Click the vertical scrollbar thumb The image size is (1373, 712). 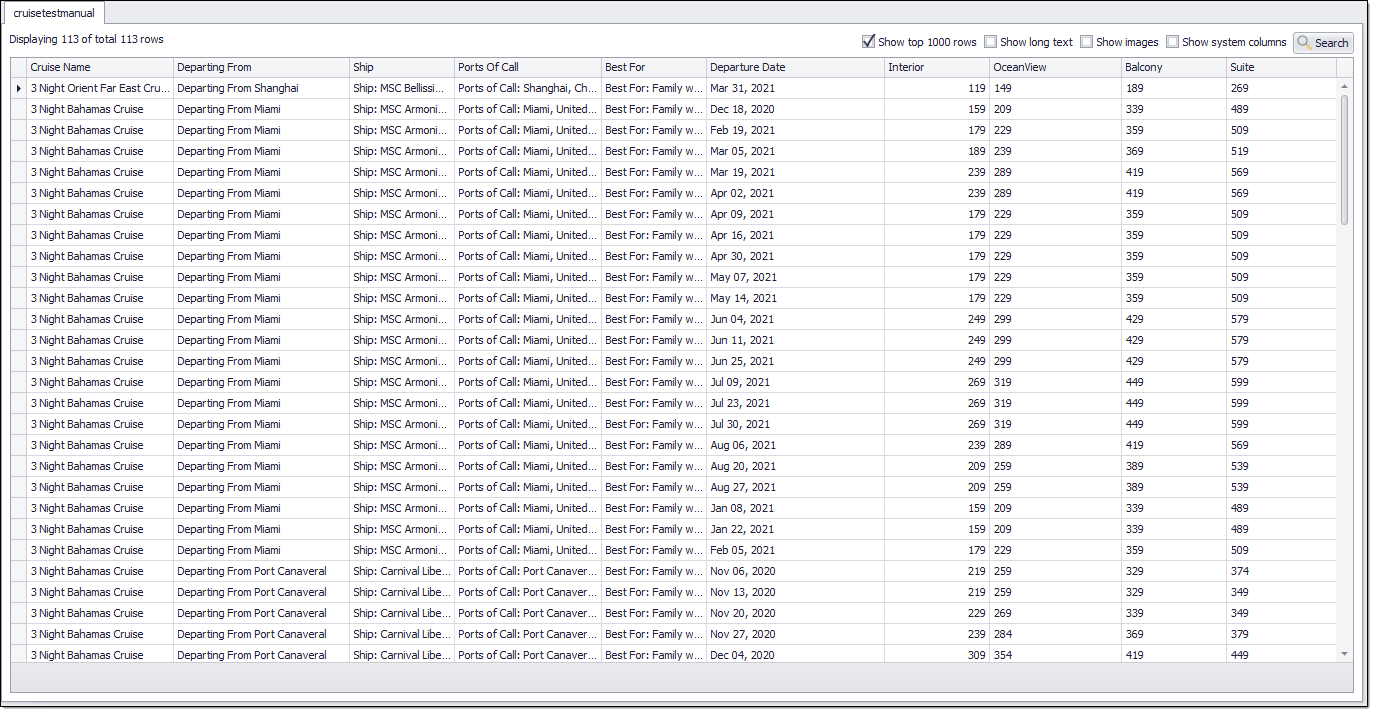click(1344, 160)
